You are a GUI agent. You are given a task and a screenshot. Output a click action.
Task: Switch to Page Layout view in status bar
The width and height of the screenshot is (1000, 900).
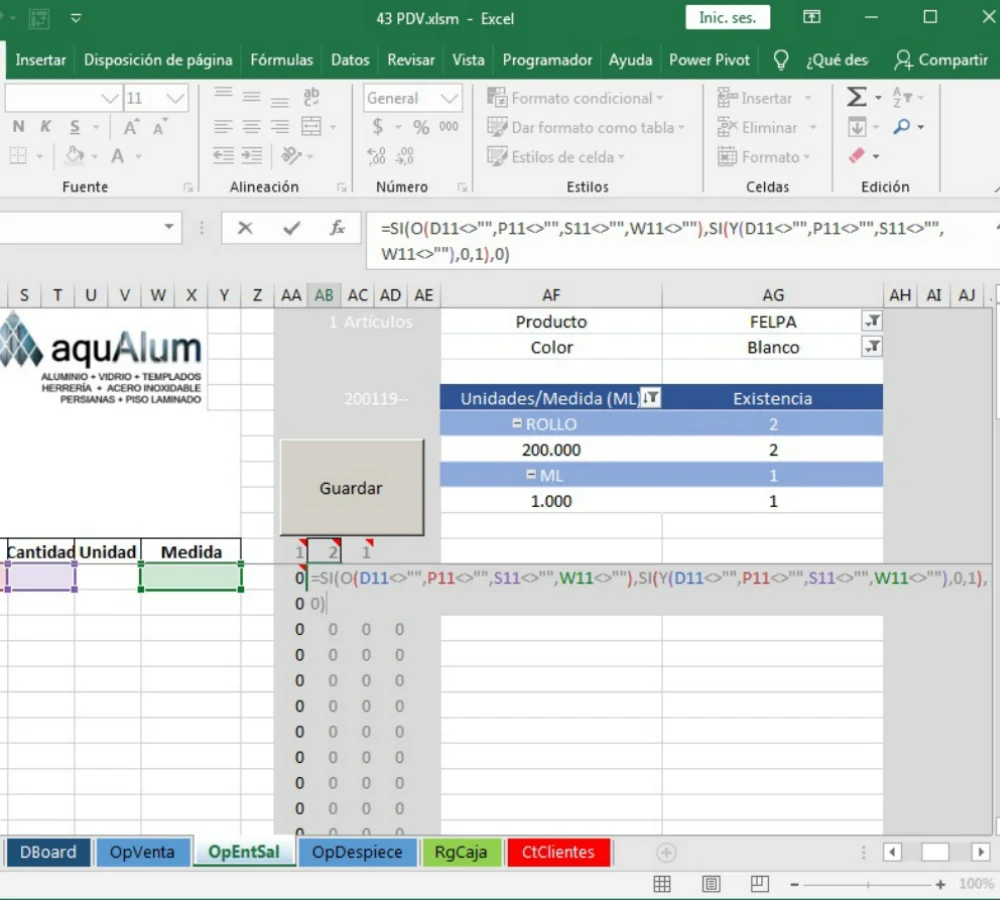click(710, 884)
